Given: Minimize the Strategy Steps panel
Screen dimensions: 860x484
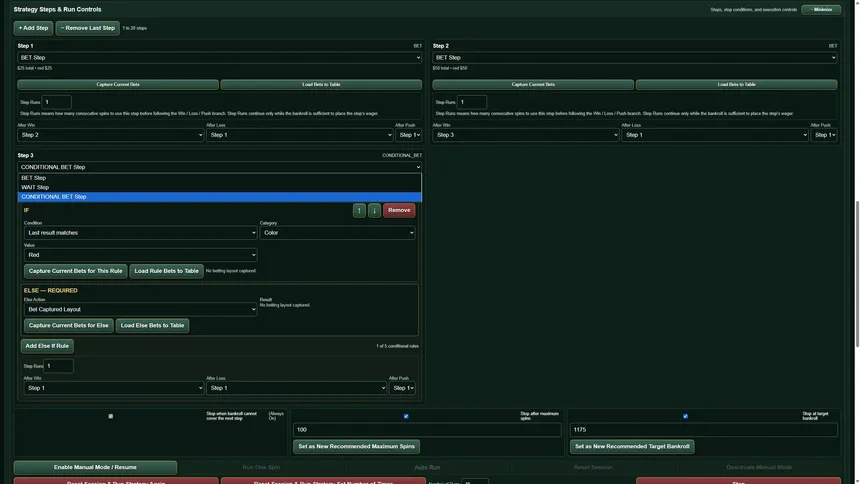Looking at the screenshot, I should coord(821,9).
